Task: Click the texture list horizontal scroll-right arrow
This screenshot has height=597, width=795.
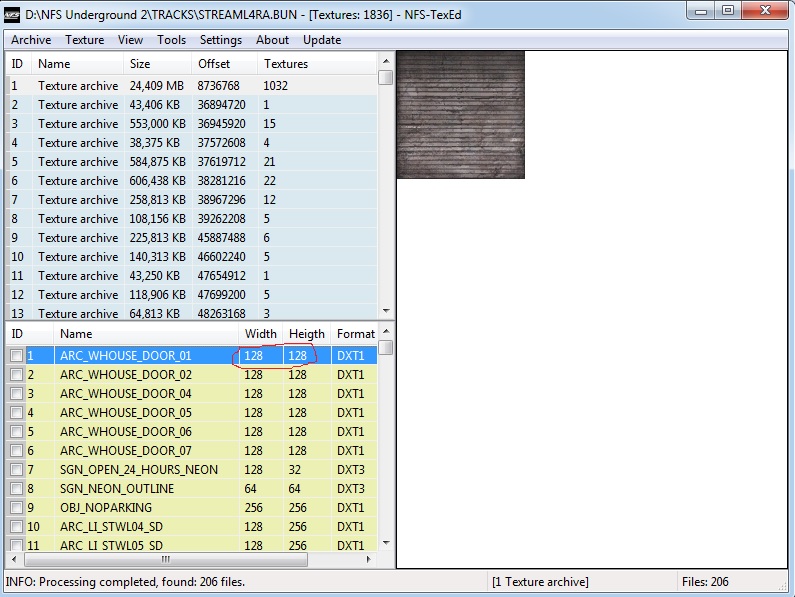Action: 369,559
